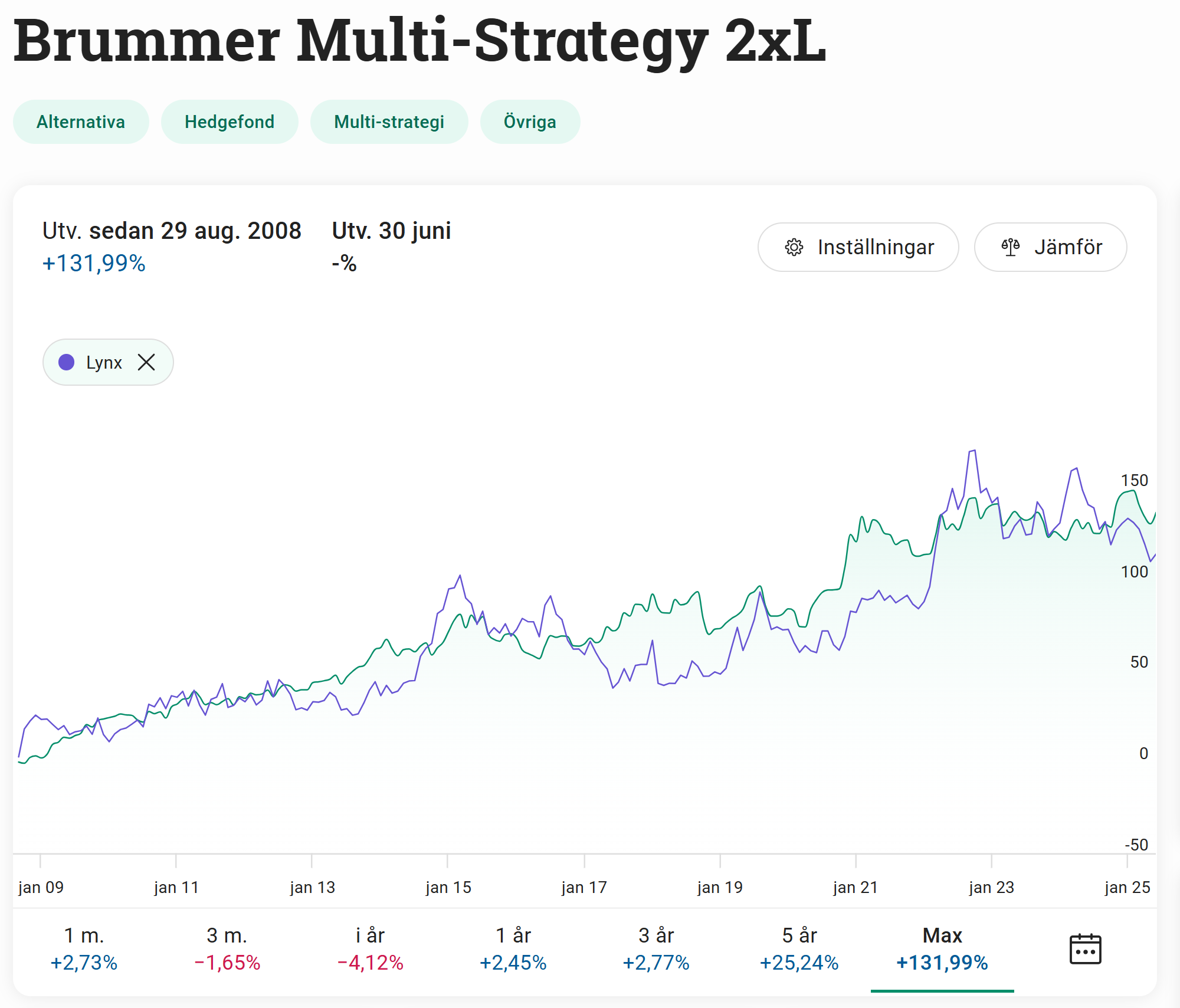Open the calendar date picker icon
The width and height of the screenshot is (1180, 1008).
click(1085, 949)
